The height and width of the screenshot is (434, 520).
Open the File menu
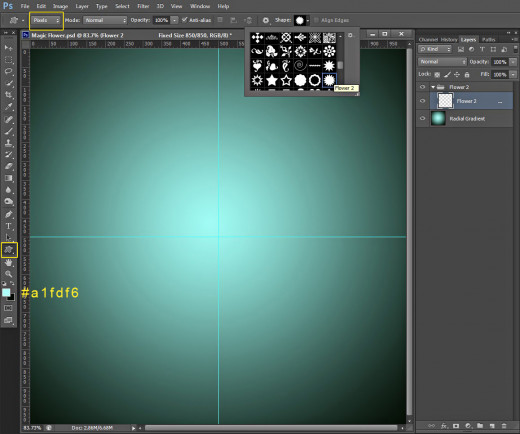click(25, 6)
